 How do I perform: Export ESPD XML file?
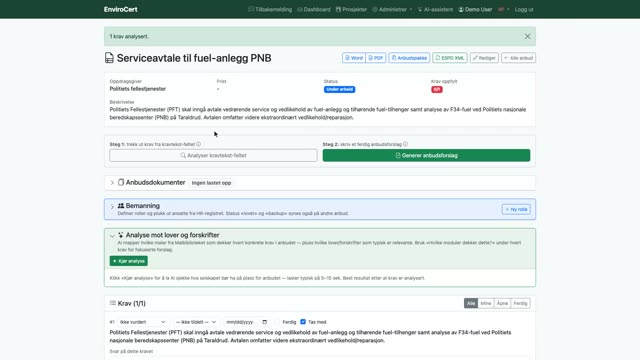pyautogui.click(x=450, y=58)
